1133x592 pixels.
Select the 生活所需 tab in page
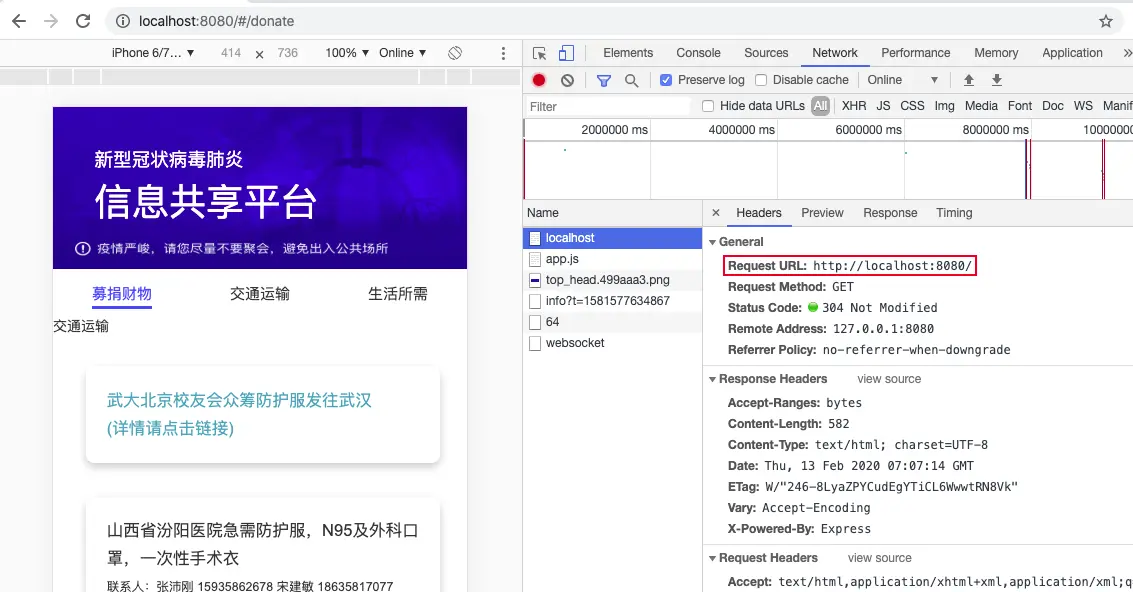pyautogui.click(x=397, y=294)
